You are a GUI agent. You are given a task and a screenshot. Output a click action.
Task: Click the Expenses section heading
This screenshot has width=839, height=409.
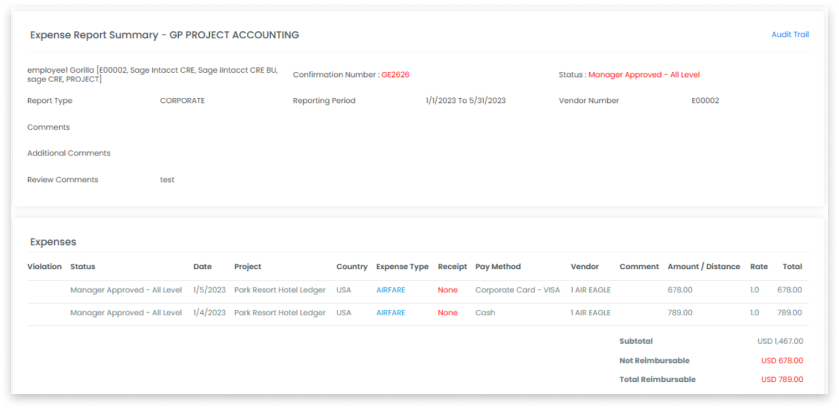pyautogui.click(x=53, y=242)
